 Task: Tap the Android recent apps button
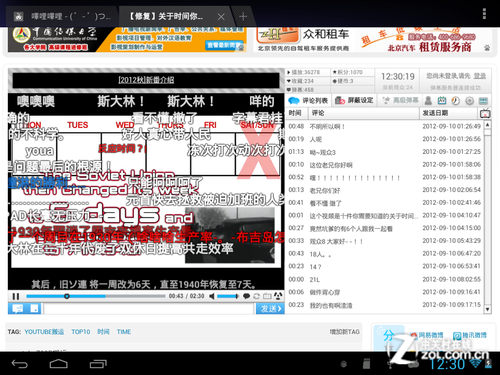(98, 364)
